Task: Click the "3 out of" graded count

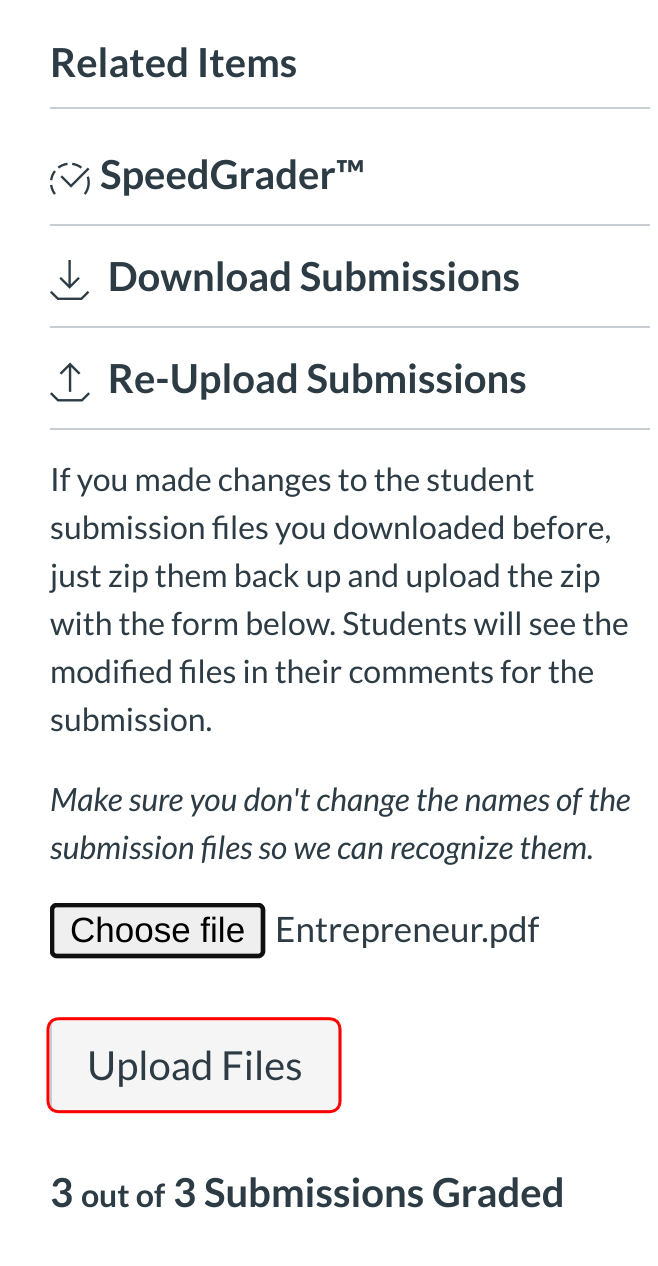Action: tap(108, 1194)
